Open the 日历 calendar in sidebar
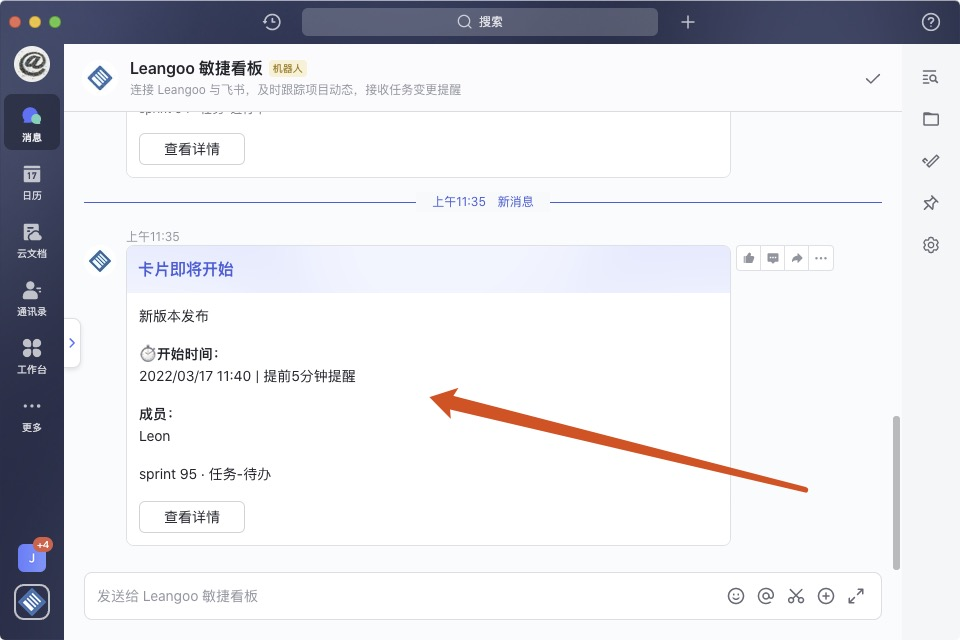Viewport: 960px width, 640px height. pyautogui.click(x=32, y=182)
